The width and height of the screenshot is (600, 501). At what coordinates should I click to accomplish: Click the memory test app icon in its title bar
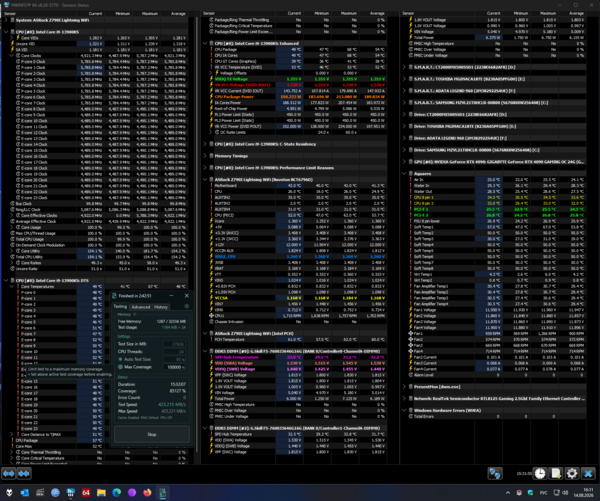(x=114, y=295)
